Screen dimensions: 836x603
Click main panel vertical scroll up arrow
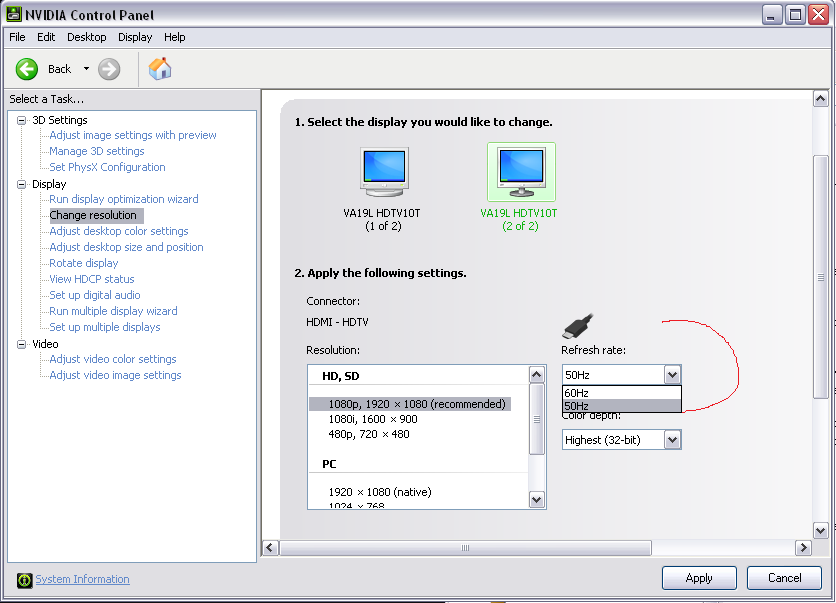[821, 99]
